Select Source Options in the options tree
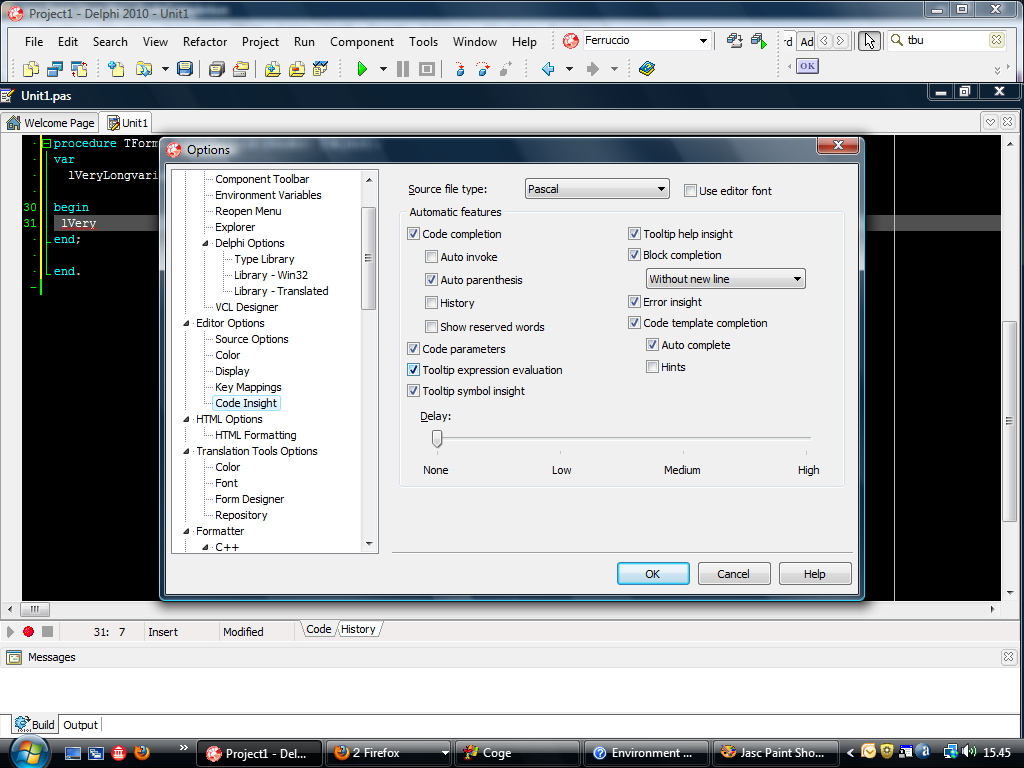The image size is (1024, 768). [251, 339]
